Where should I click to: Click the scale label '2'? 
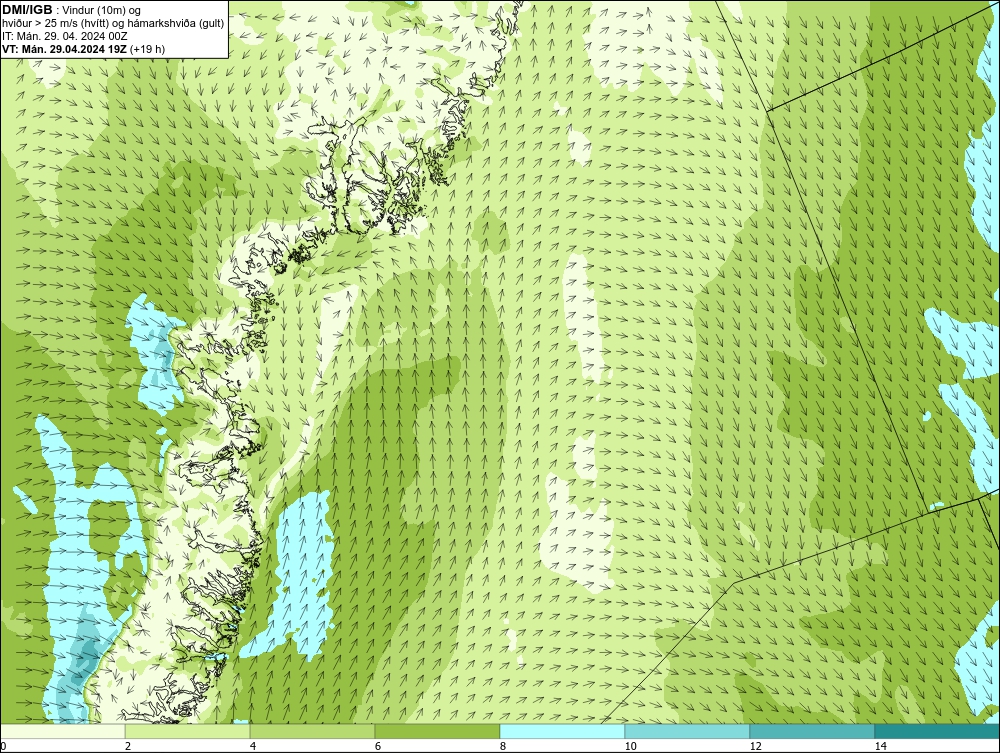pyautogui.click(x=128, y=746)
